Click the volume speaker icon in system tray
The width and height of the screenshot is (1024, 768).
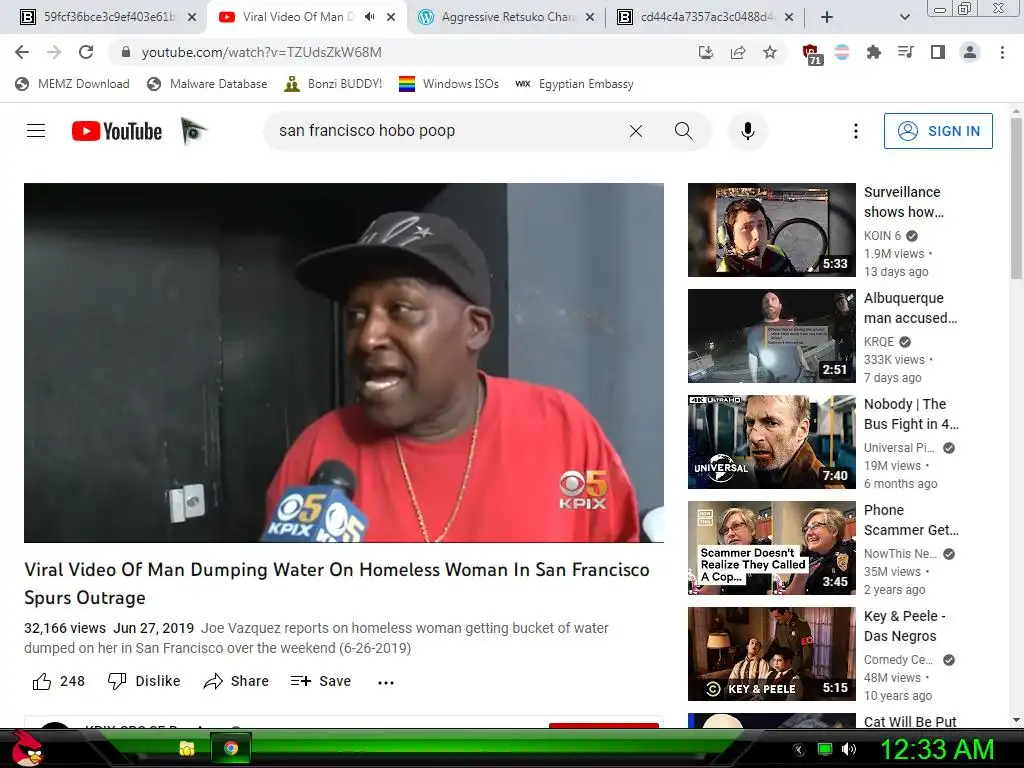click(x=848, y=749)
